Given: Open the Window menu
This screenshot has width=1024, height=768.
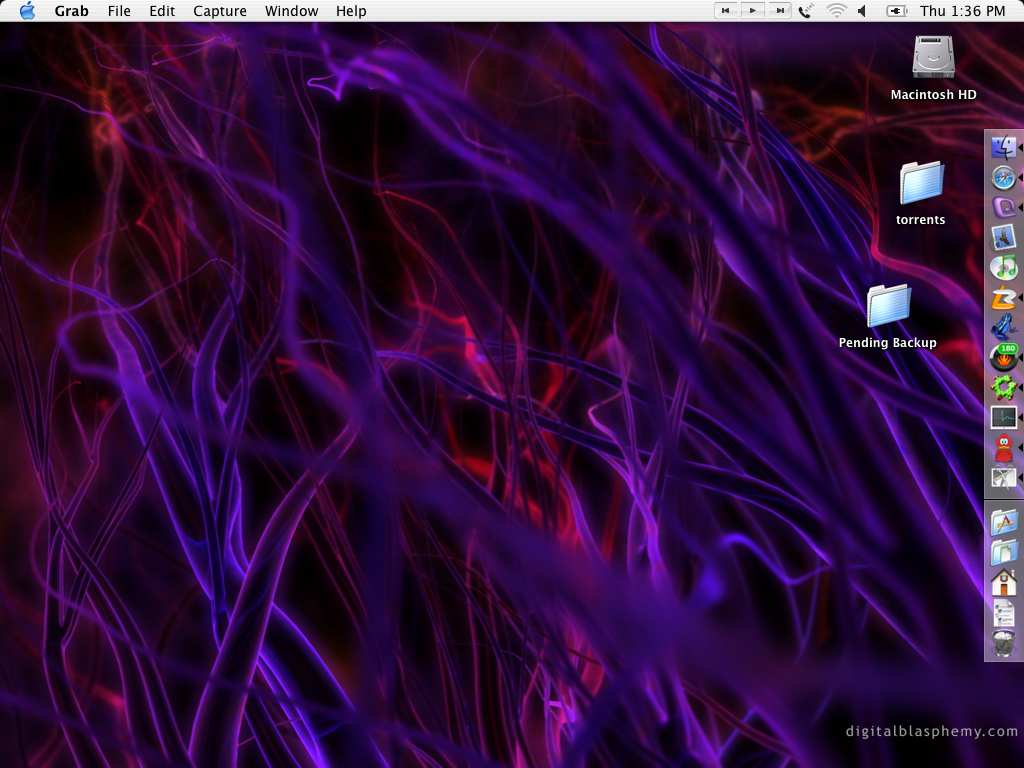Looking at the screenshot, I should pyautogui.click(x=291, y=11).
